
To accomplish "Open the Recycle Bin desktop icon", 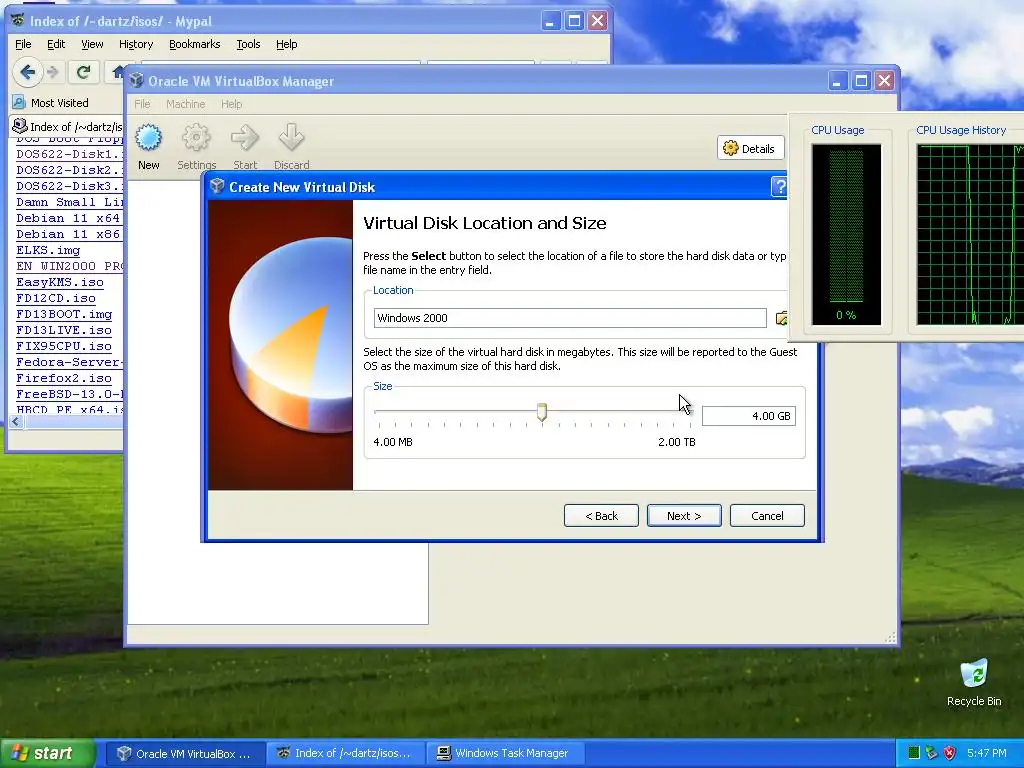I will pos(974,682).
